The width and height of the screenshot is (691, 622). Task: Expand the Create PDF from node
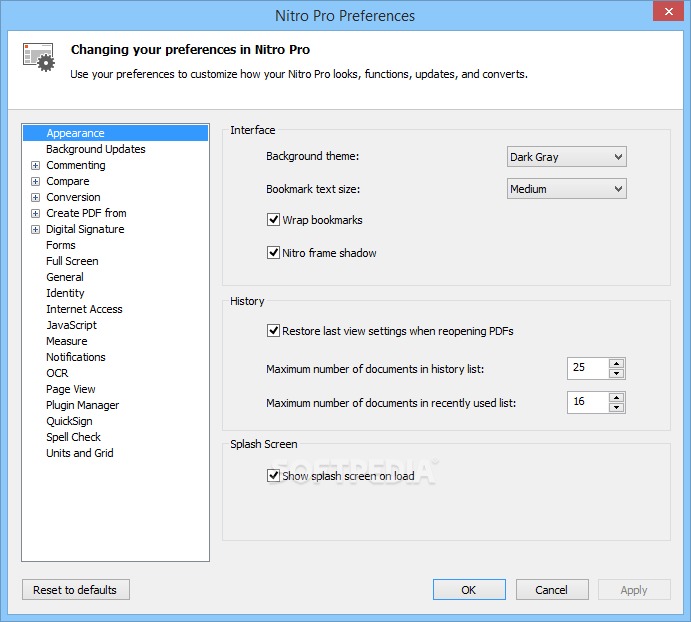35,213
